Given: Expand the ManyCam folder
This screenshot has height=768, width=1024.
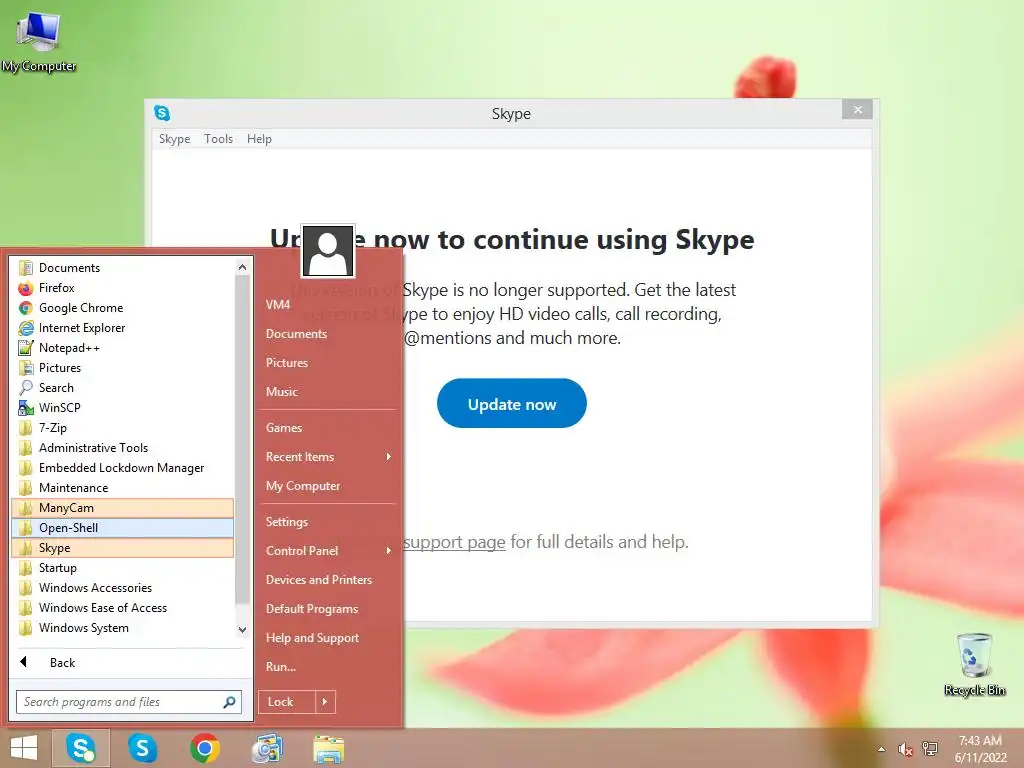Looking at the screenshot, I should (x=123, y=507).
